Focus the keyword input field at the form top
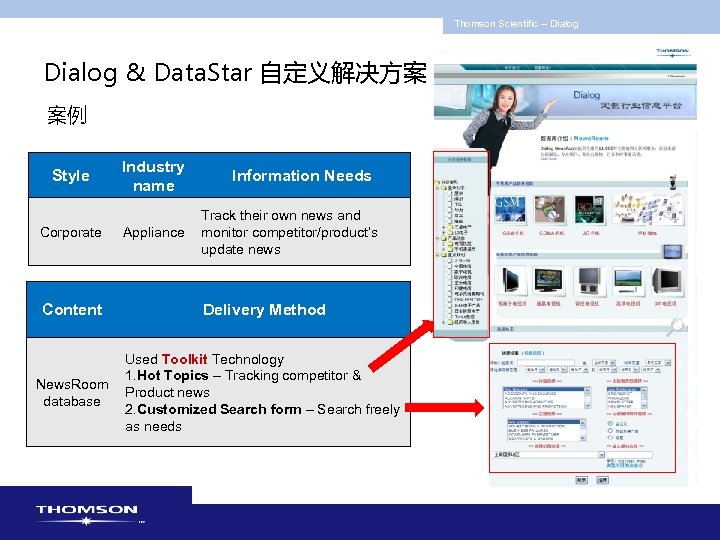 (x=546, y=363)
